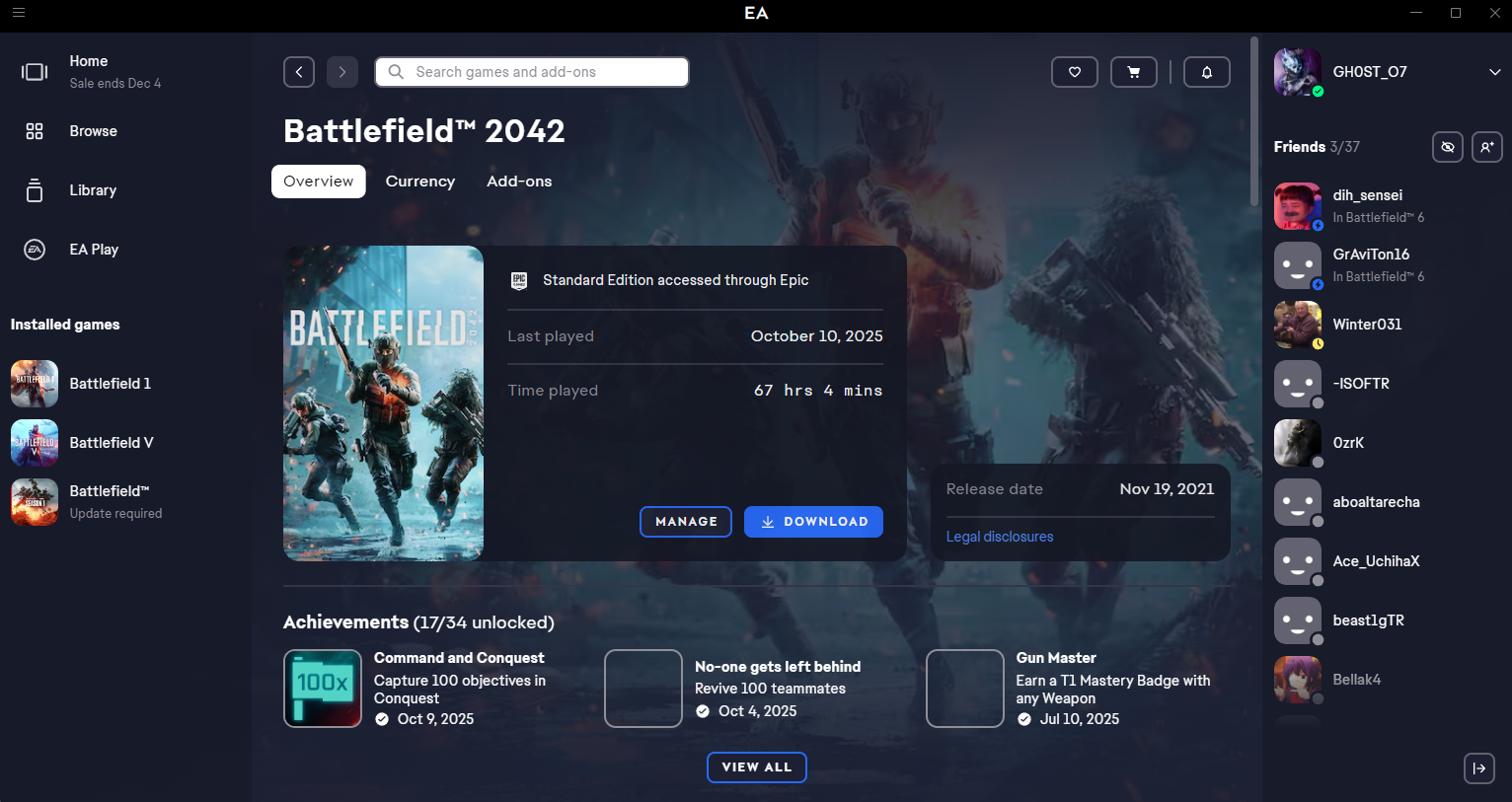
Task: Open Gun Master achievement icon
Action: (x=965, y=689)
